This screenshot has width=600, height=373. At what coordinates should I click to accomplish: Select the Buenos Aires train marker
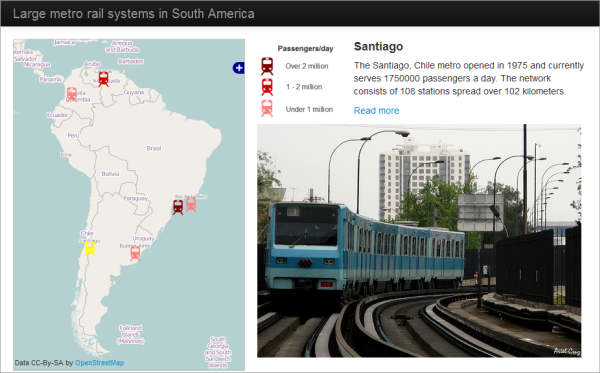tap(135, 254)
